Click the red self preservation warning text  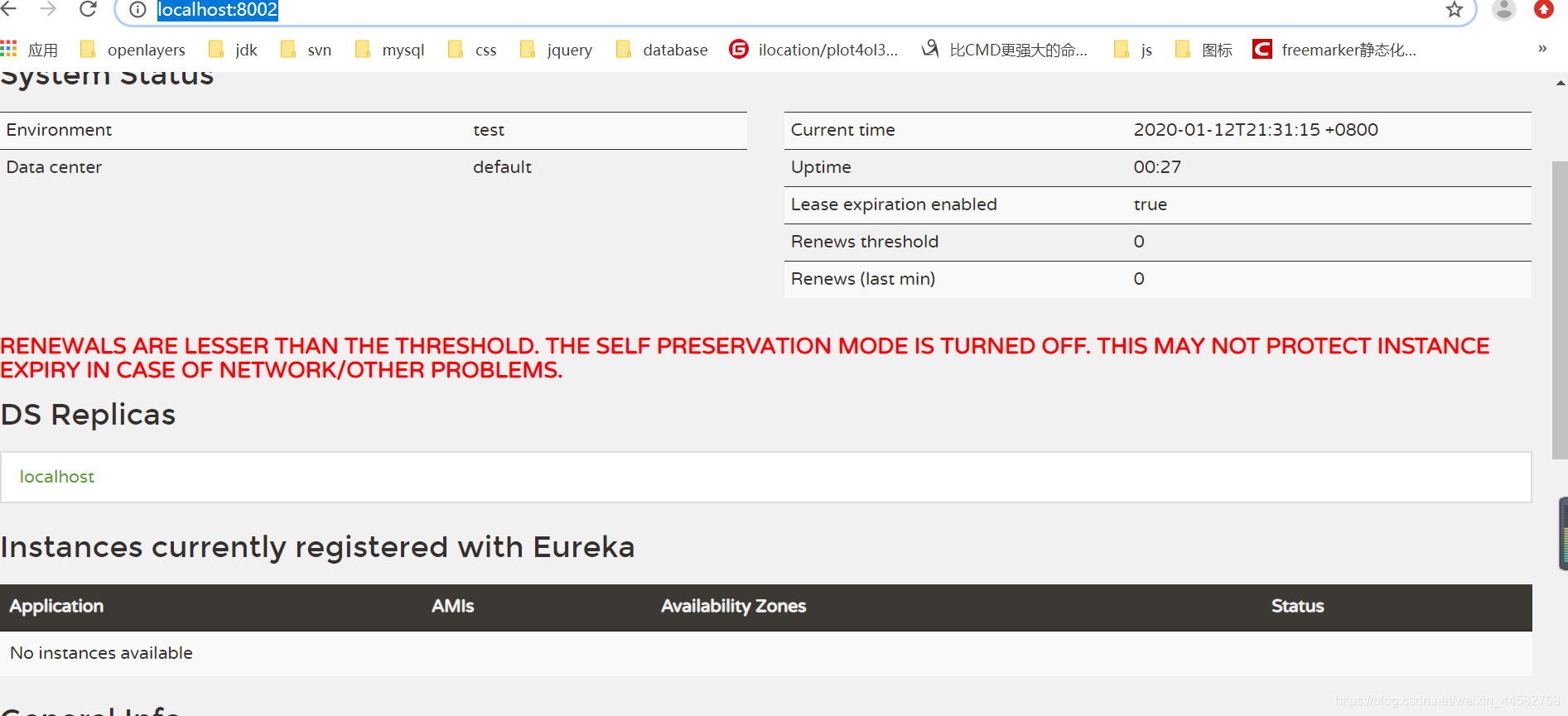pos(745,358)
